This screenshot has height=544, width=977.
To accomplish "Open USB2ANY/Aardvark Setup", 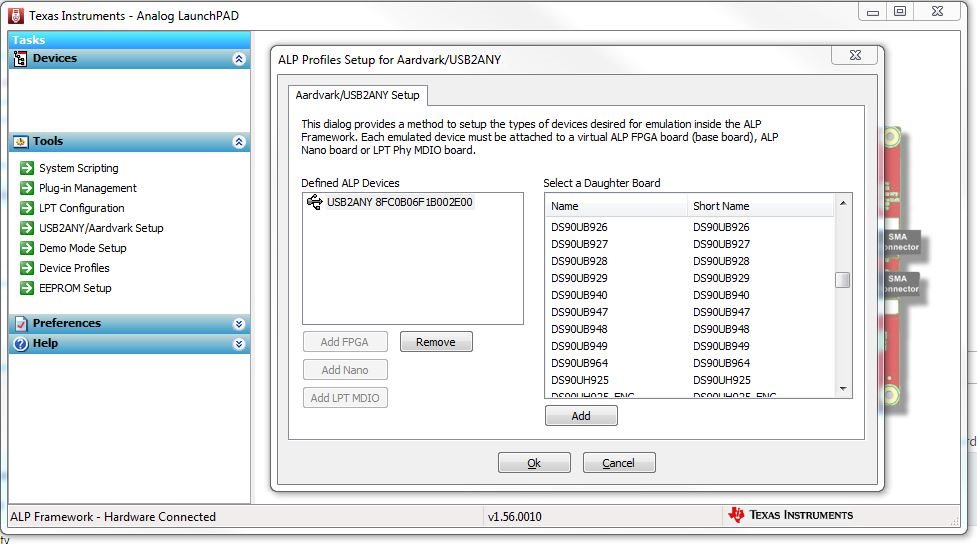I will point(101,228).
